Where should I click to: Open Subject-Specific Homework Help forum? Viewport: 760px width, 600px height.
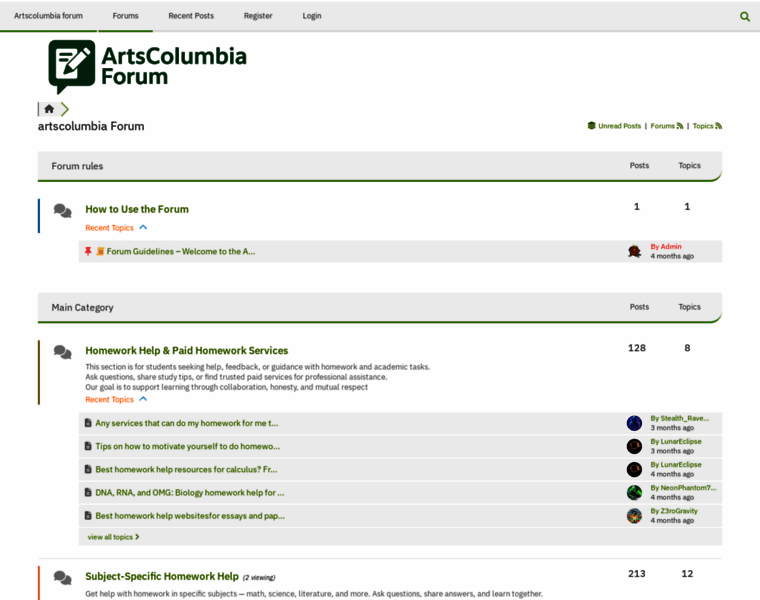coord(162,576)
